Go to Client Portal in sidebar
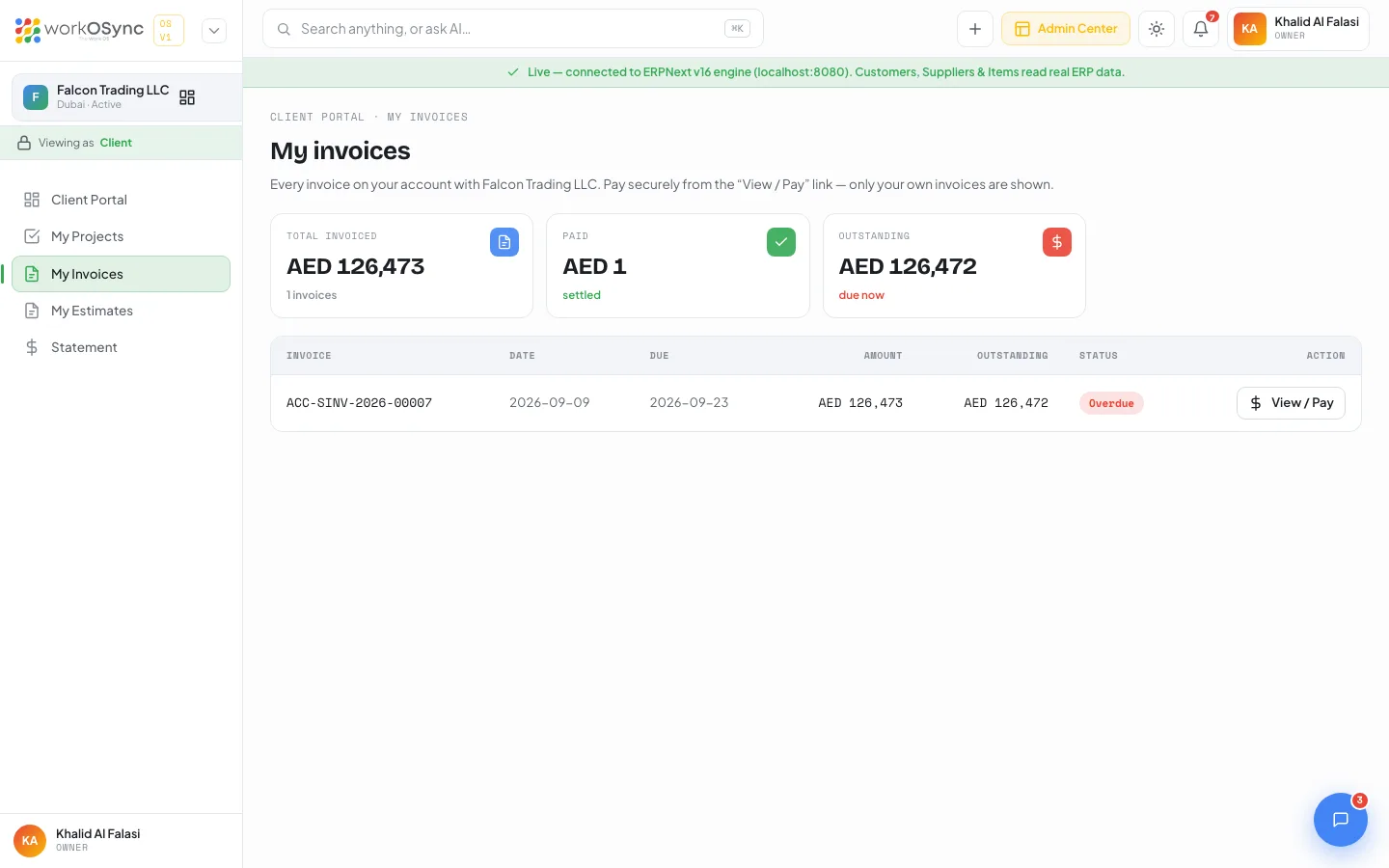 tap(121, 200)
